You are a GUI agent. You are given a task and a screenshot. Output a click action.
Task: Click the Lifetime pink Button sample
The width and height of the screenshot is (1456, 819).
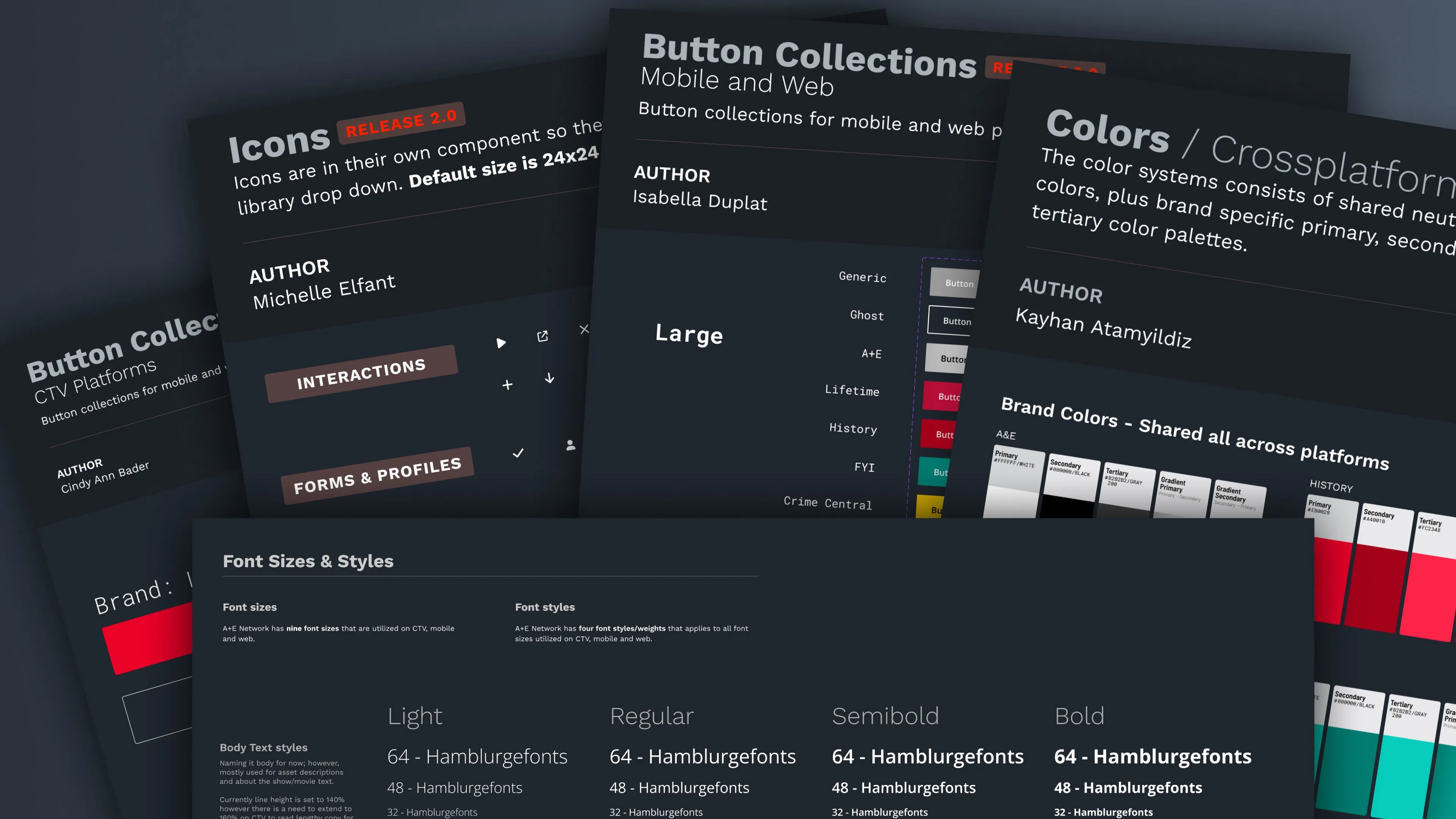(942, 396)
